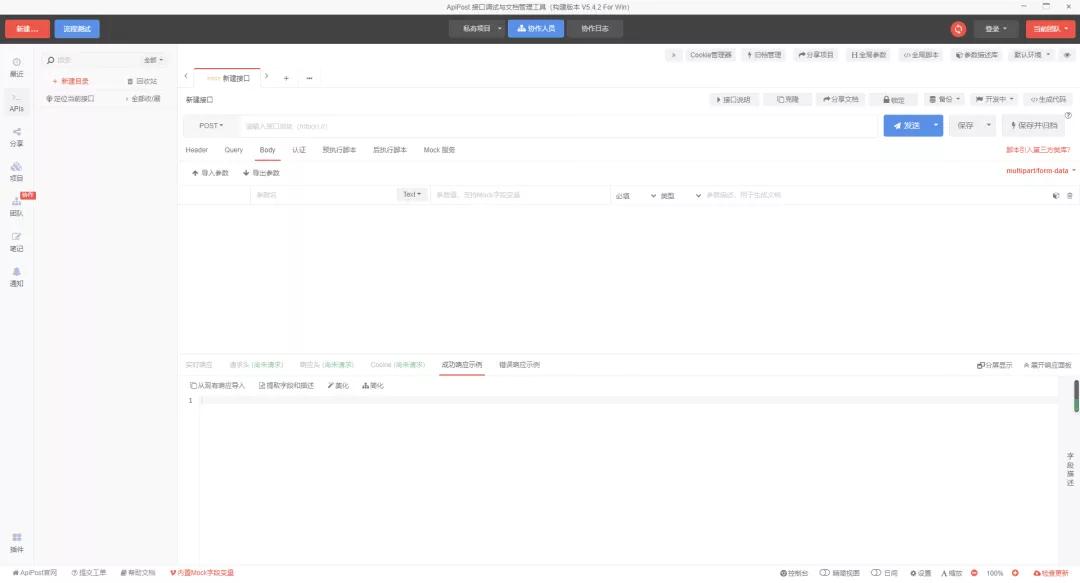Open the Text parameter type dropdown
Screen dimensions: 1080x583
pyautogui.click(x=412, y=194)
